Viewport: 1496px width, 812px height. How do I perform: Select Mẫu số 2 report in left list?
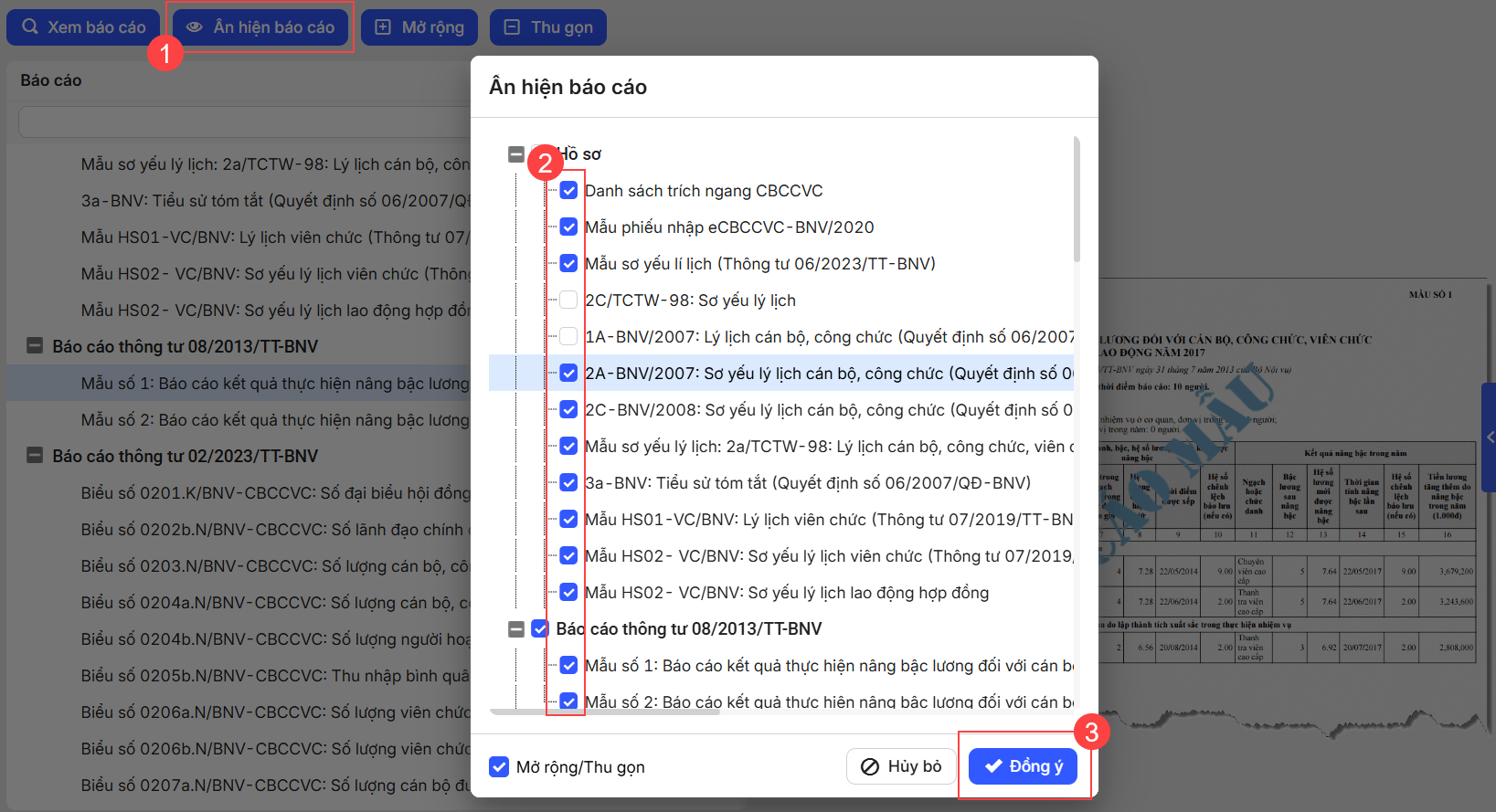(274, 420)
